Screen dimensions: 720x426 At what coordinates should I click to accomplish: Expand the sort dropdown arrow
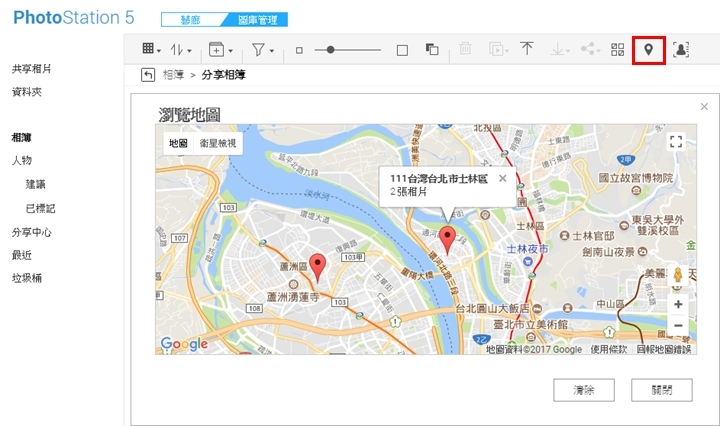click(x=189, y=51)
